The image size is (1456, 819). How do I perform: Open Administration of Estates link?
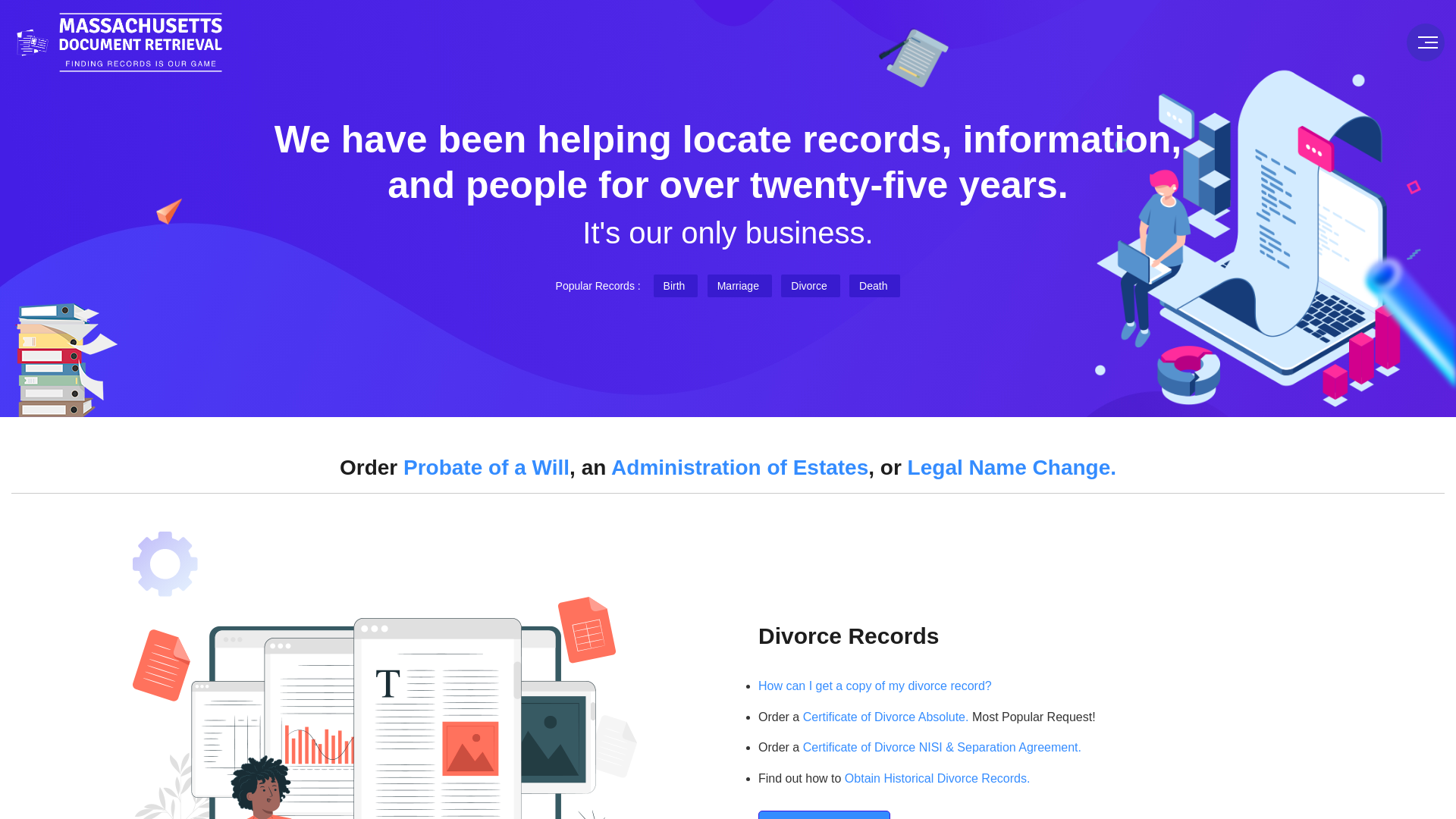[x=740, y=467]
